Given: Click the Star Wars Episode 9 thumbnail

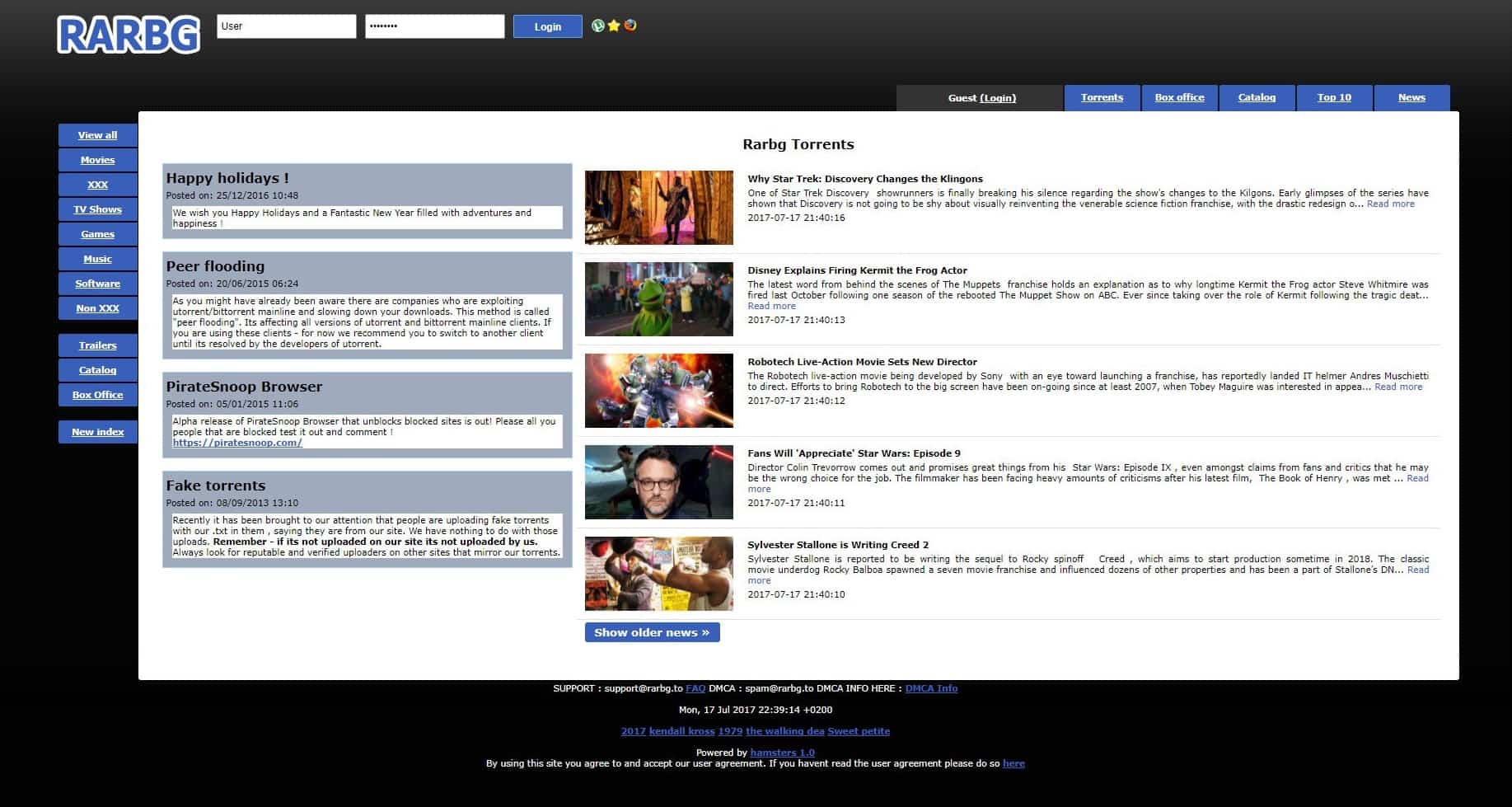Looking at the screenshot, I should (659, 482).
